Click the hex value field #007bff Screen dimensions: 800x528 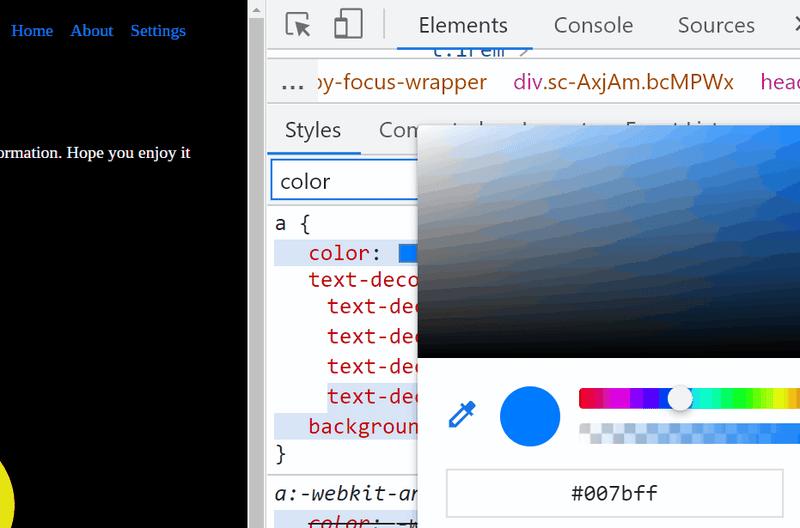614,493
